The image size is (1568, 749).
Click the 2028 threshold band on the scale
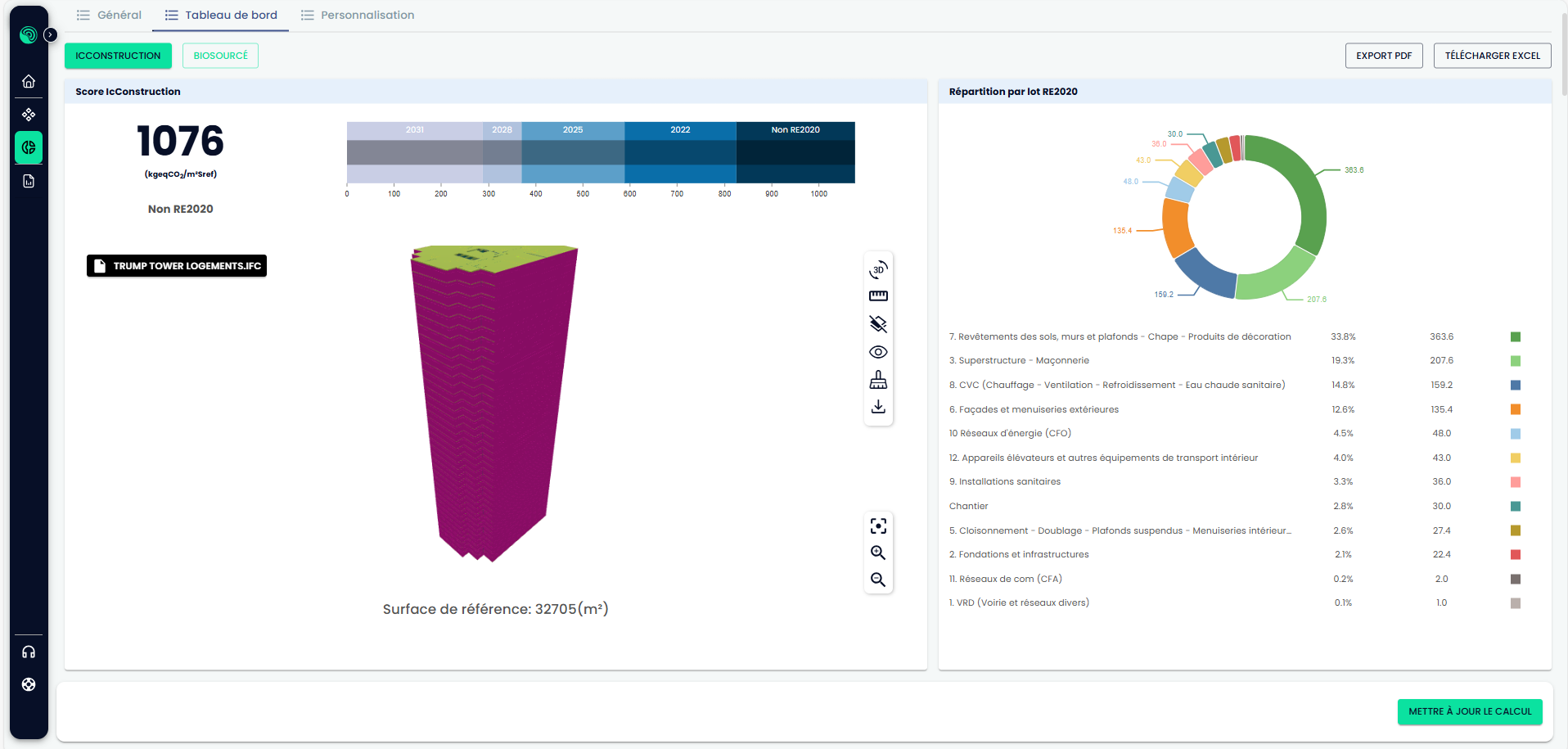[502, 152]
